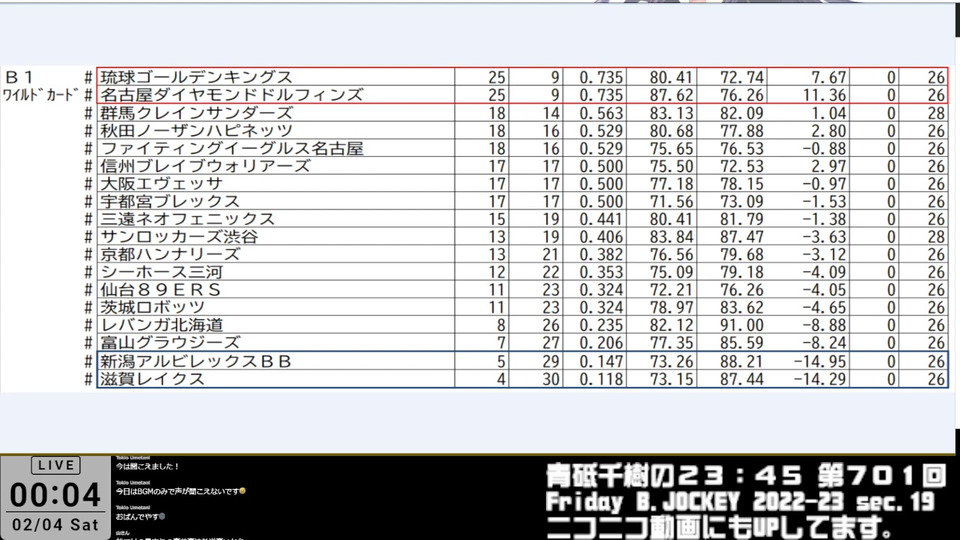Screen dimensions: 960x540
Task: Select team row 三遠ネオフェニックス
Action: click(x=522, y=219)
